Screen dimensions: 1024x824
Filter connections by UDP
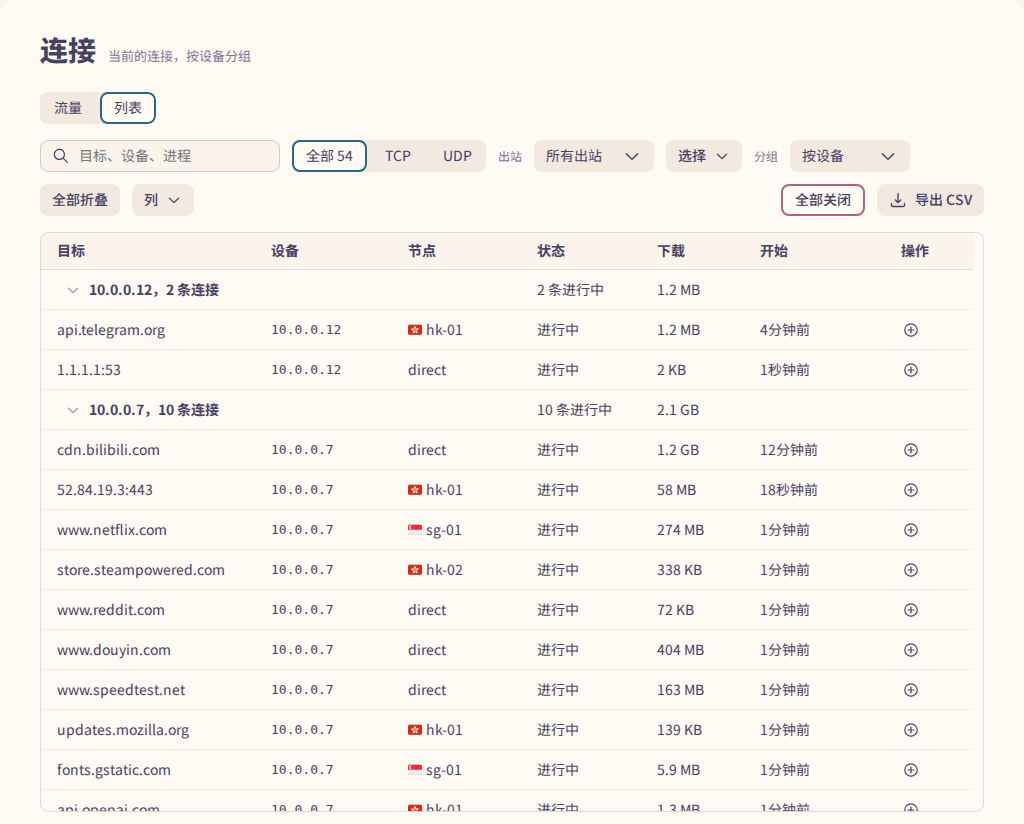pos(457,156)
